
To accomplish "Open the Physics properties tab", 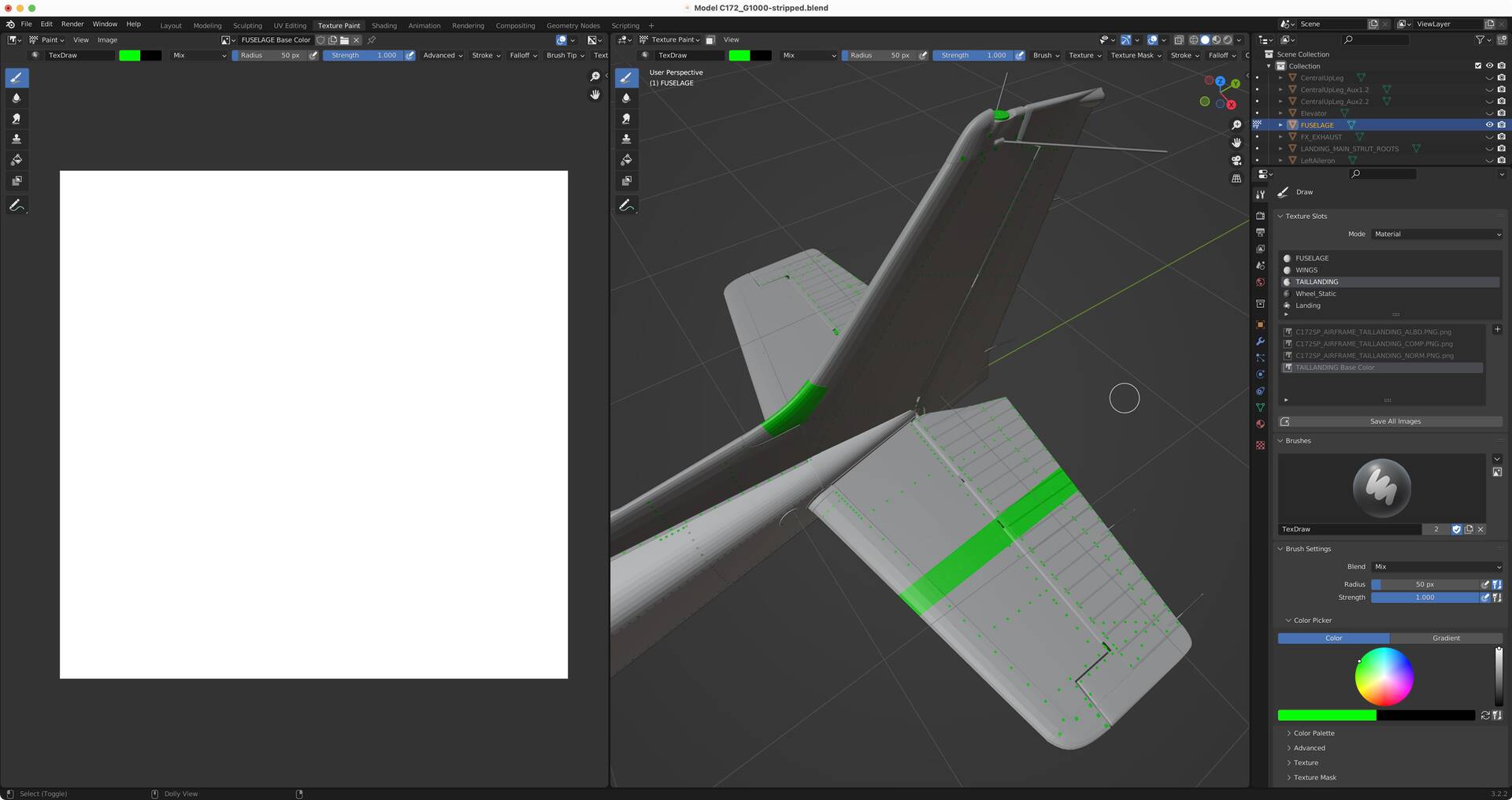I will coord(1260,375).
